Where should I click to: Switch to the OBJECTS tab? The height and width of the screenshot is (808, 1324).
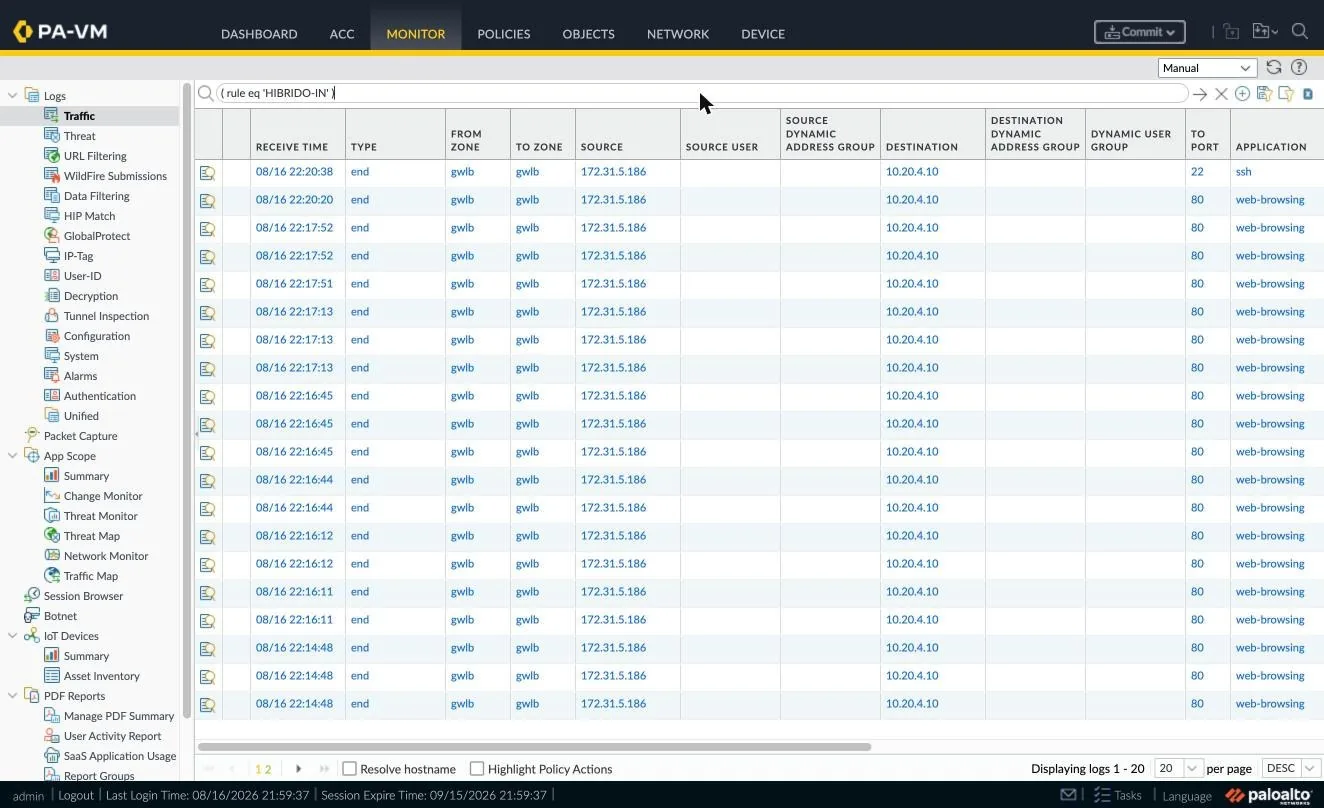(x=588, y=33)
